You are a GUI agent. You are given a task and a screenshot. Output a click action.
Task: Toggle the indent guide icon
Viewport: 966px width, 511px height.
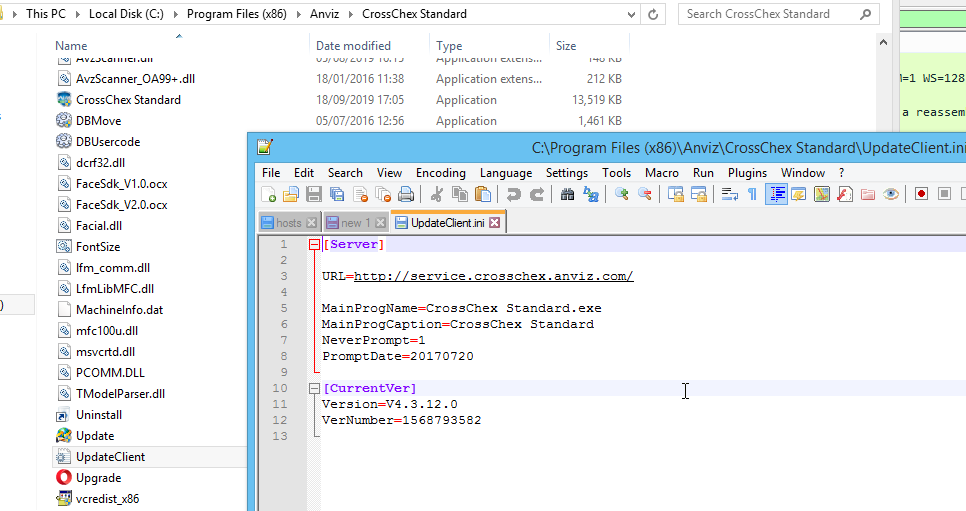point(776,195)
